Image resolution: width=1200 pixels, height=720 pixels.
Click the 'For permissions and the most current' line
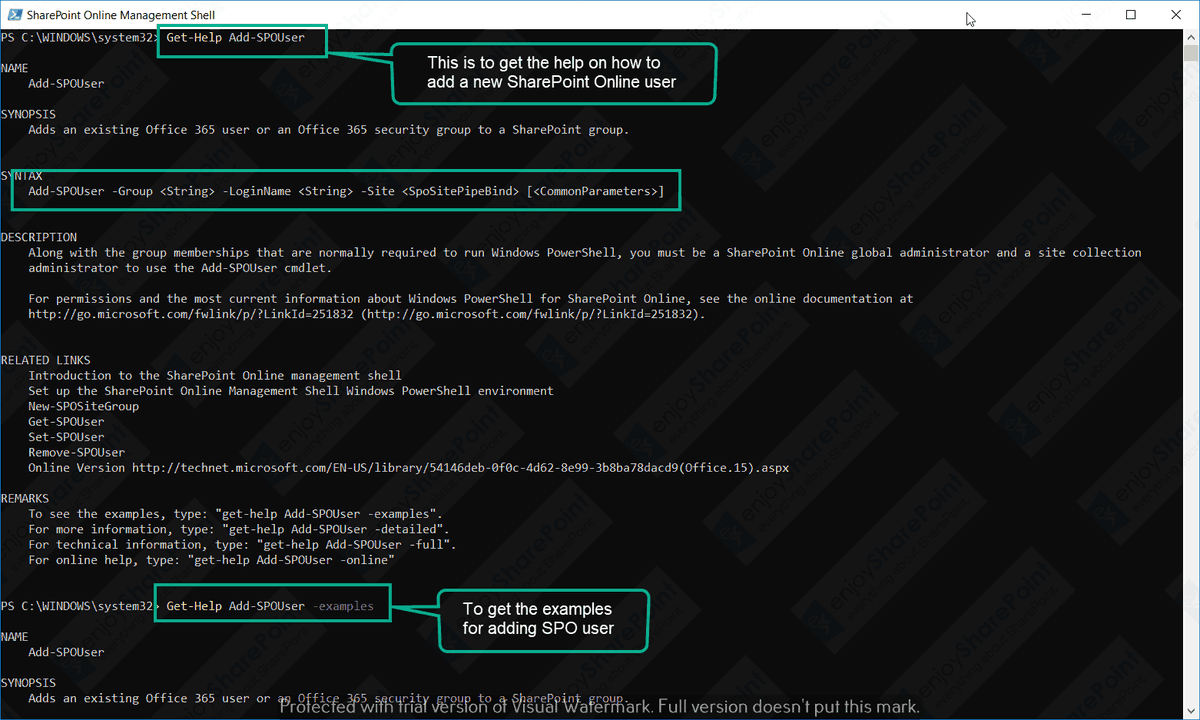[470, 299]
